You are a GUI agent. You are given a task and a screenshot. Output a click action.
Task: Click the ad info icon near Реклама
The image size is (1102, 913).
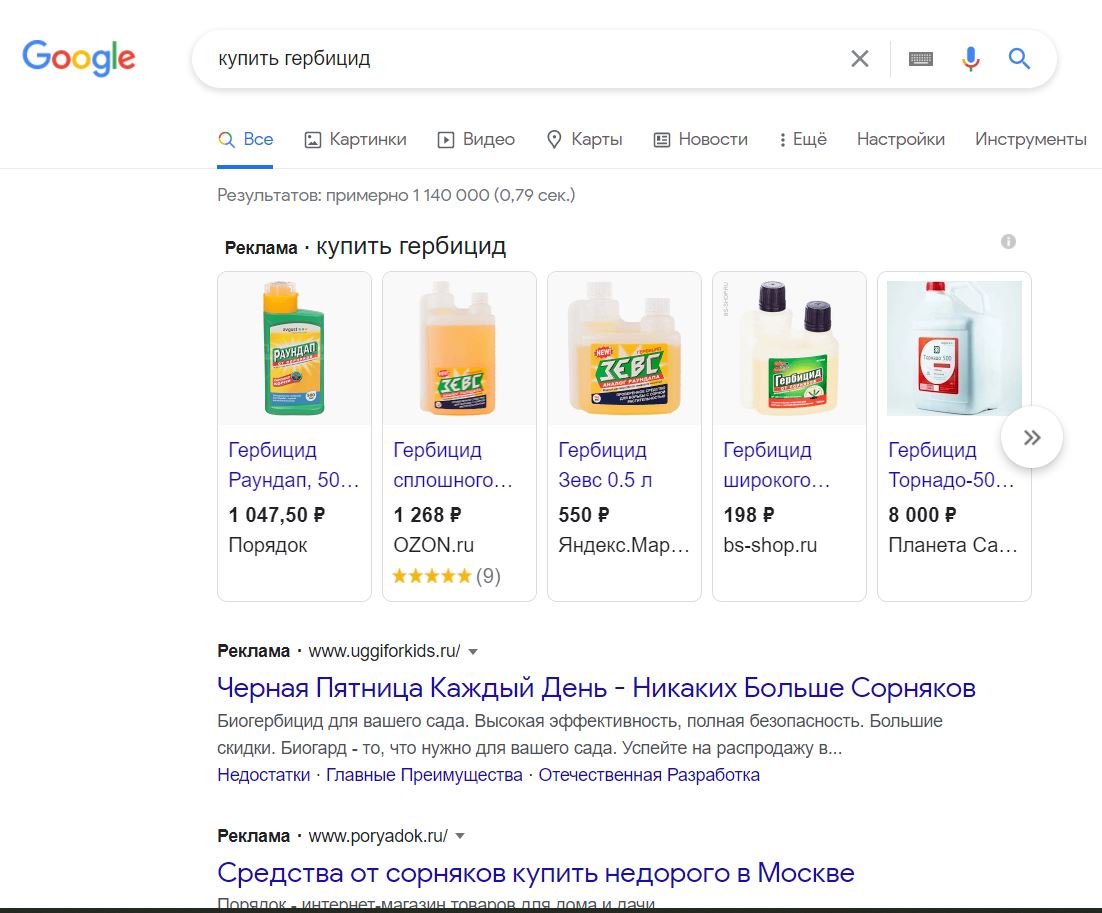click(x=1008, y=241)
